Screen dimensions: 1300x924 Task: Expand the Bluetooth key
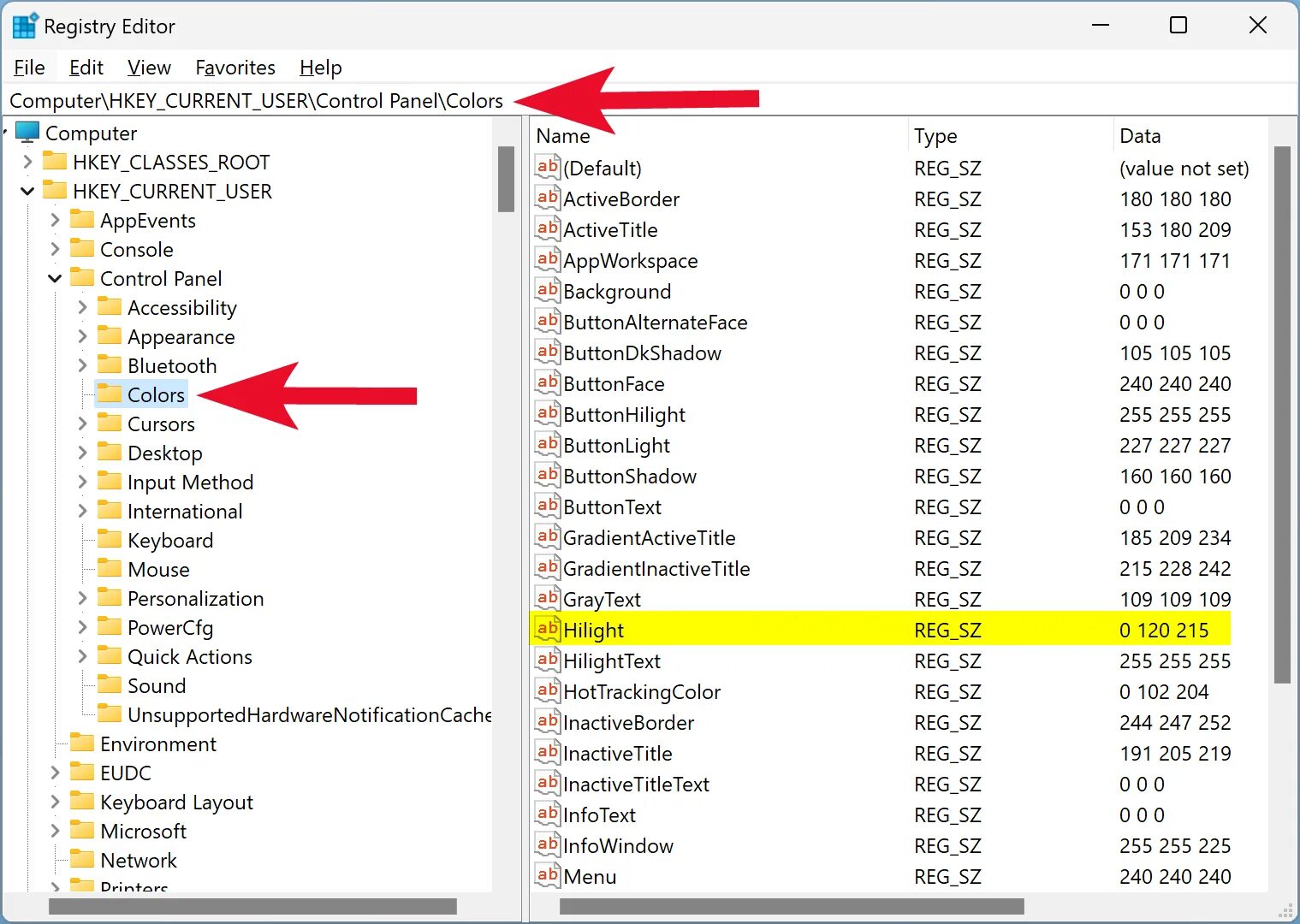click(82, 365)
